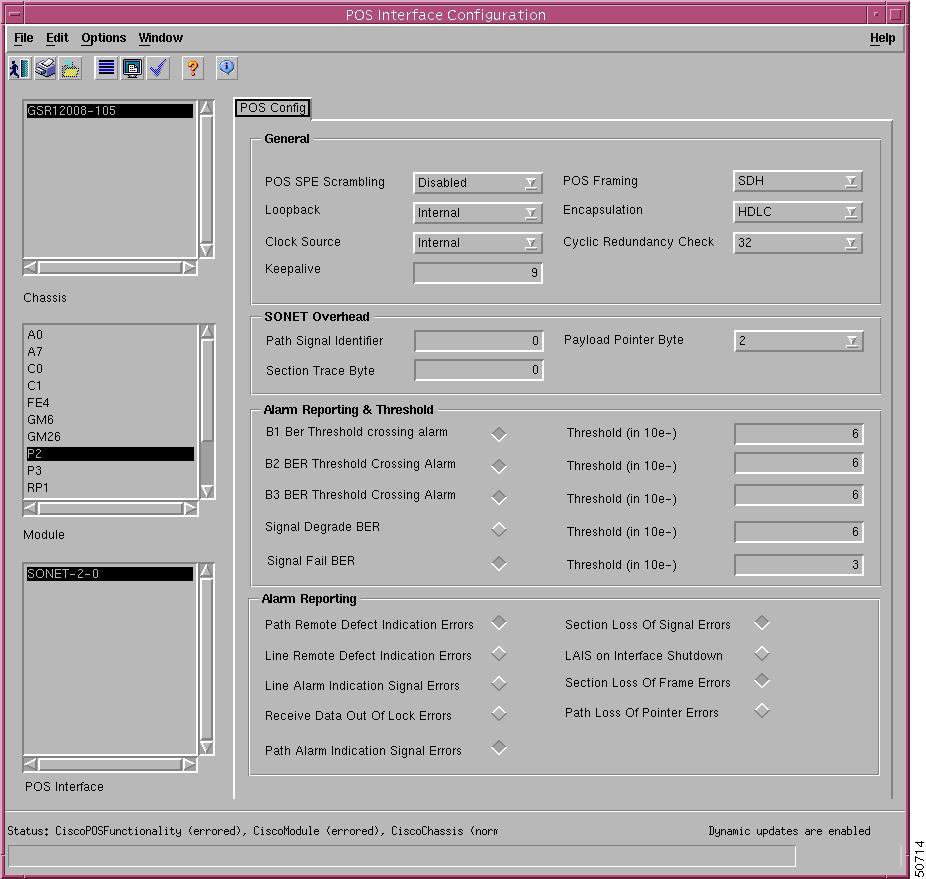Select module C1 in Module list

(110, 386)
